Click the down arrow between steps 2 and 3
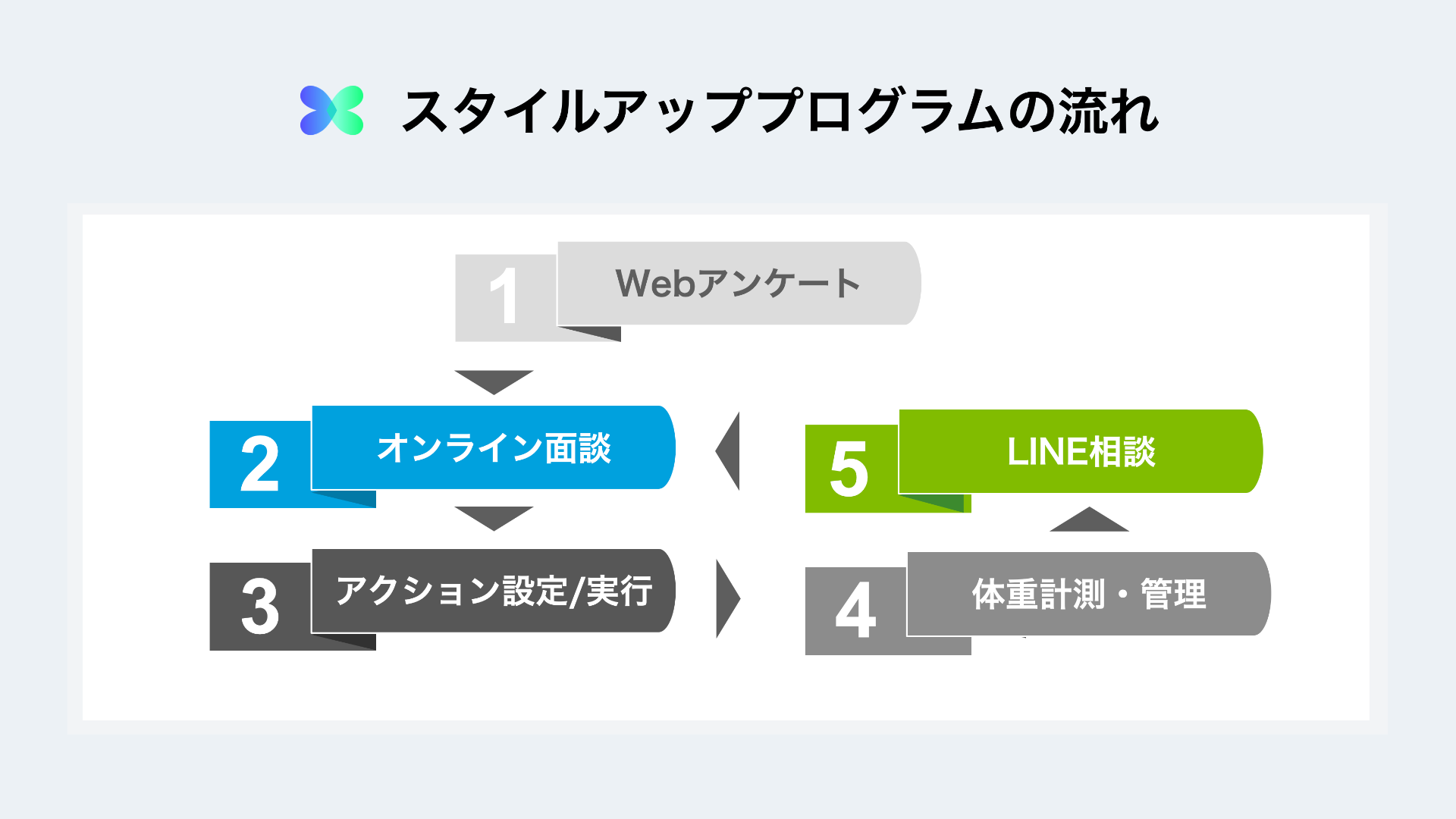This screenshot has width=1456, height=819. coord(494,517)
